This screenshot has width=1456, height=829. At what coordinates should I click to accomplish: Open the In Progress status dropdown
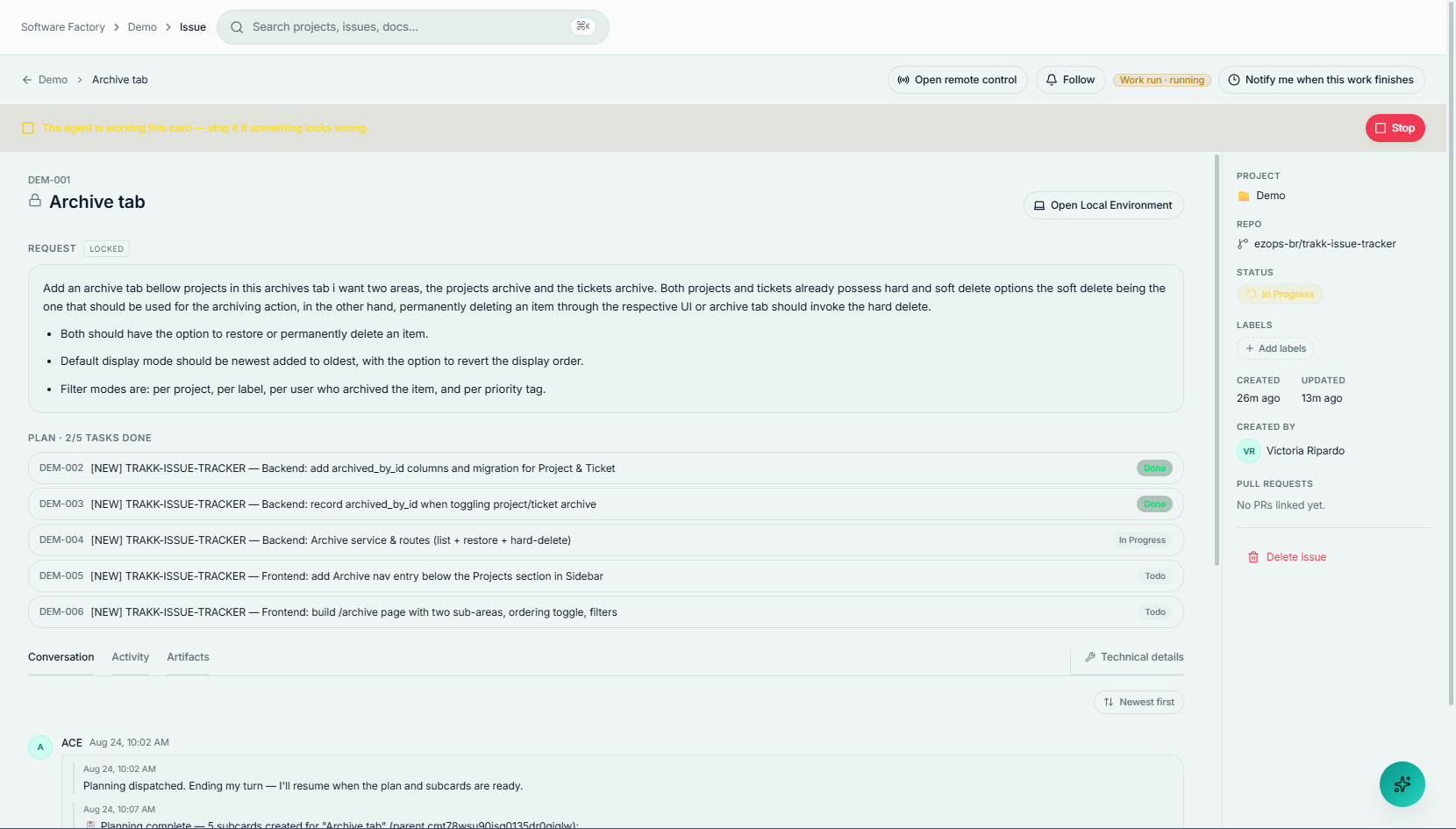click(x=1280, y=295)
